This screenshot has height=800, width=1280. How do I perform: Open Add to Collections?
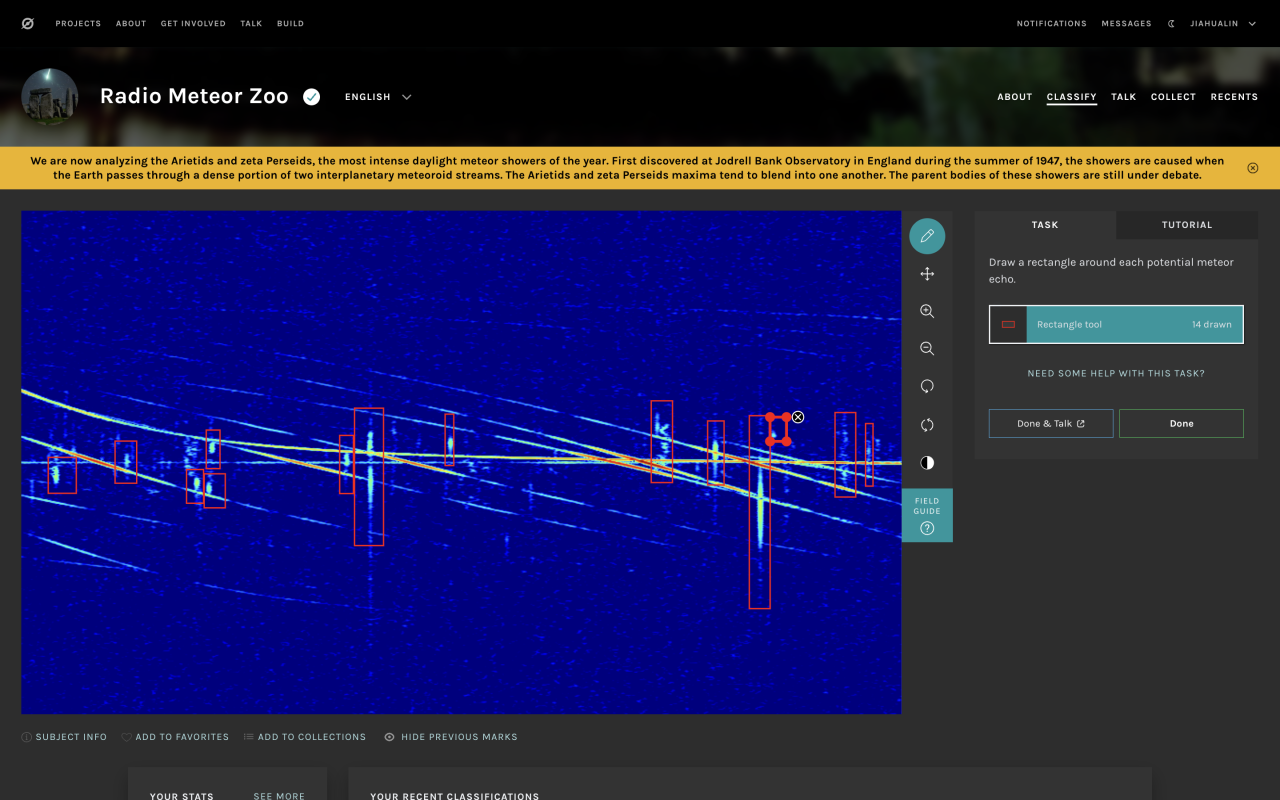coord(304,737)
